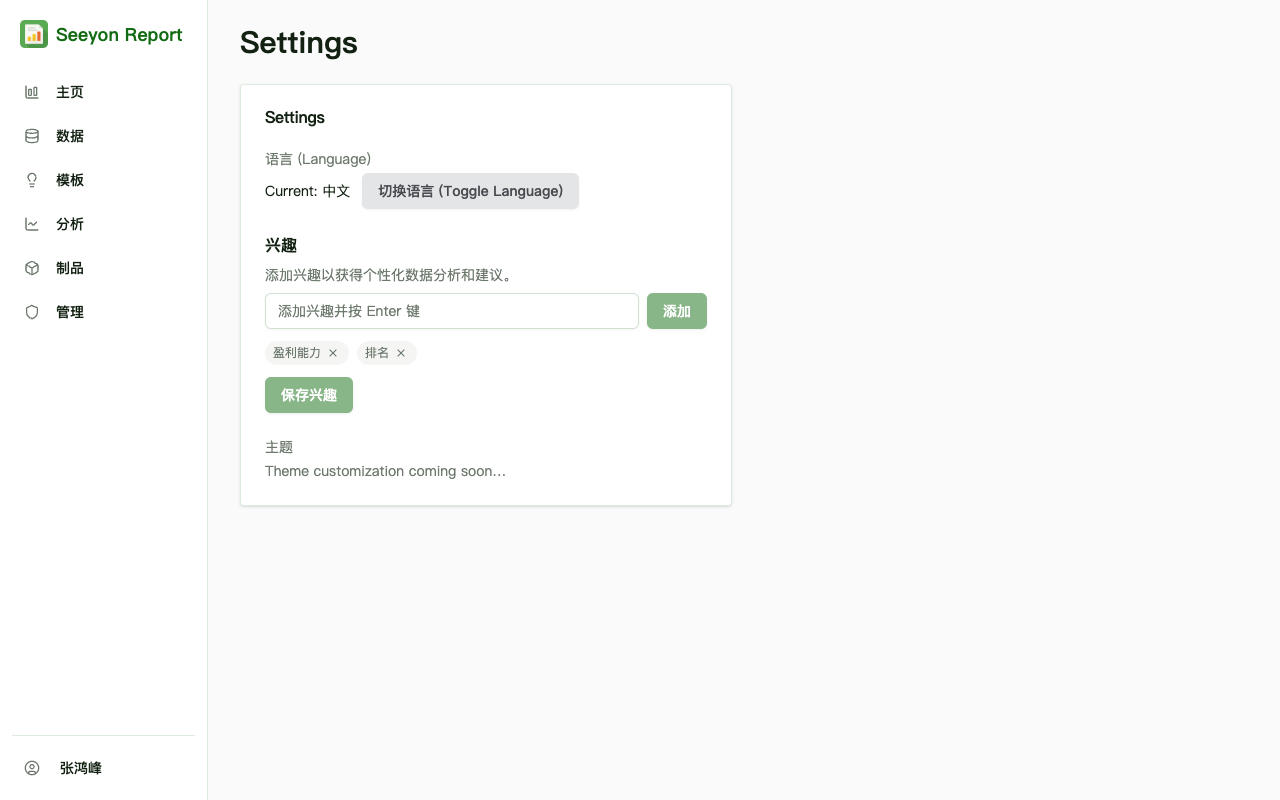Click the 添加 button
Image resolution: width=1280 pixels, height=800 pixels.
(x=677, y=311)
